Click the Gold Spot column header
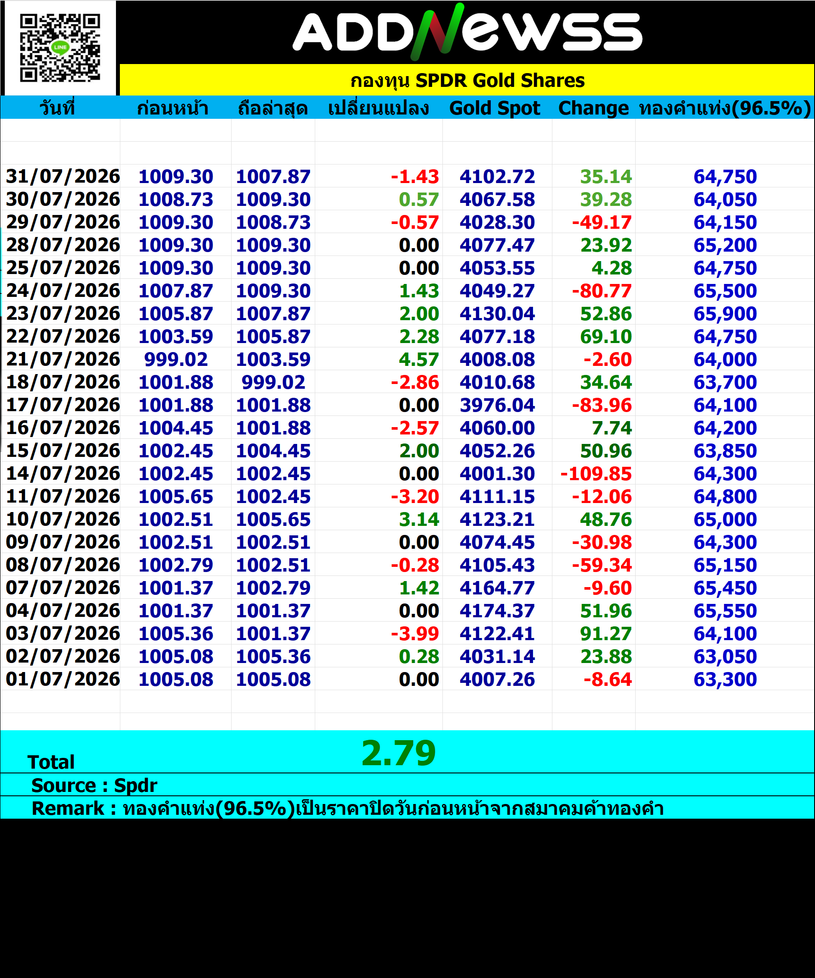 point(494,108)
